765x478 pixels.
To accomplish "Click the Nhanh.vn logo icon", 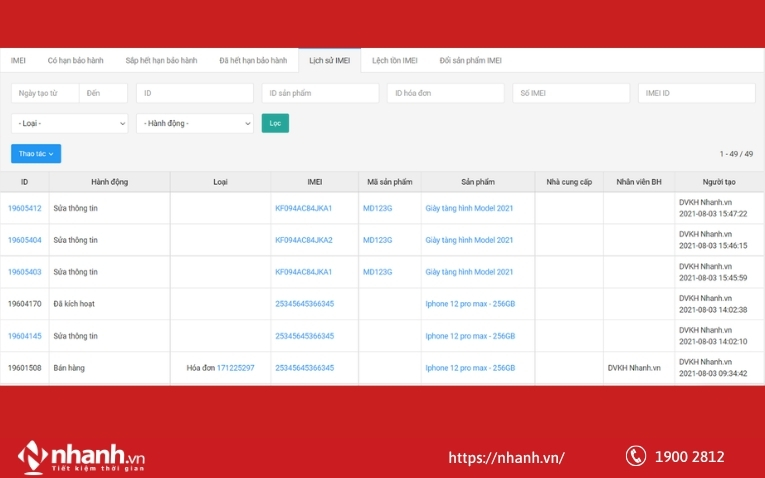I will pyautogui.click(x=33, y=457).
